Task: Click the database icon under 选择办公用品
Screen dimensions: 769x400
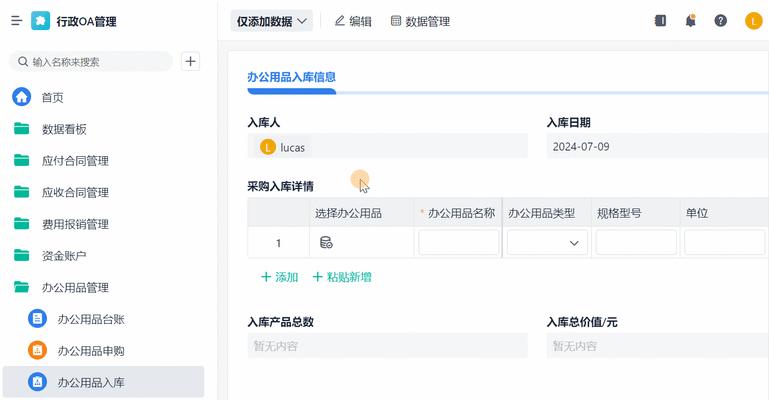Action: click(326, 242)
